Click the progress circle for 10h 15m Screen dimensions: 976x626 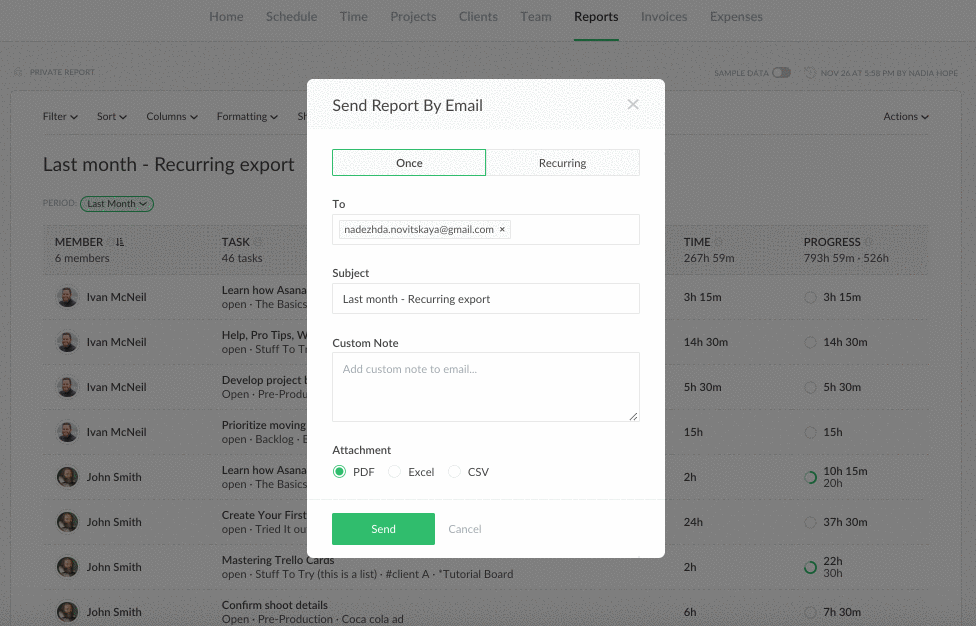[x=810, y=478]
